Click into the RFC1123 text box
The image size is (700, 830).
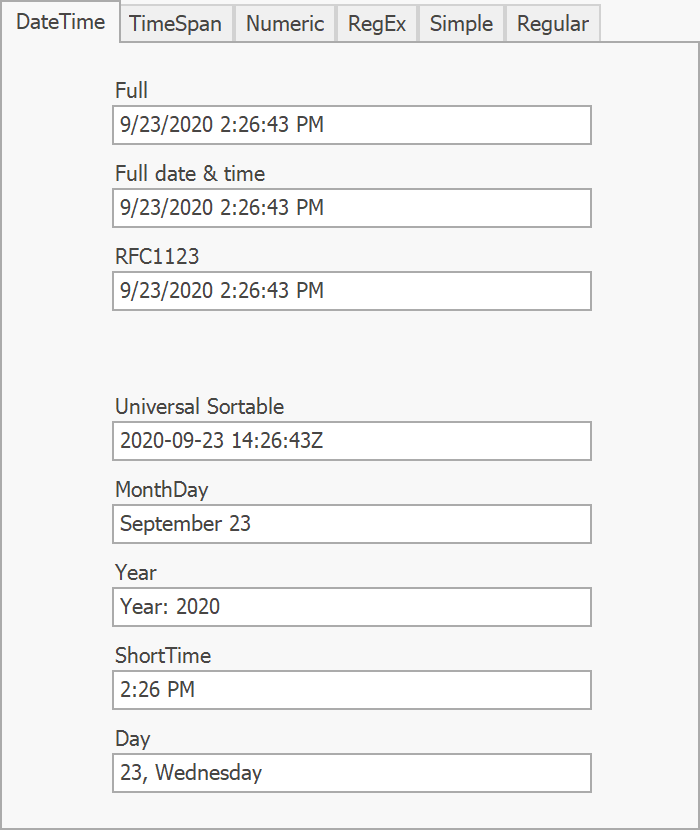(351, 291)
